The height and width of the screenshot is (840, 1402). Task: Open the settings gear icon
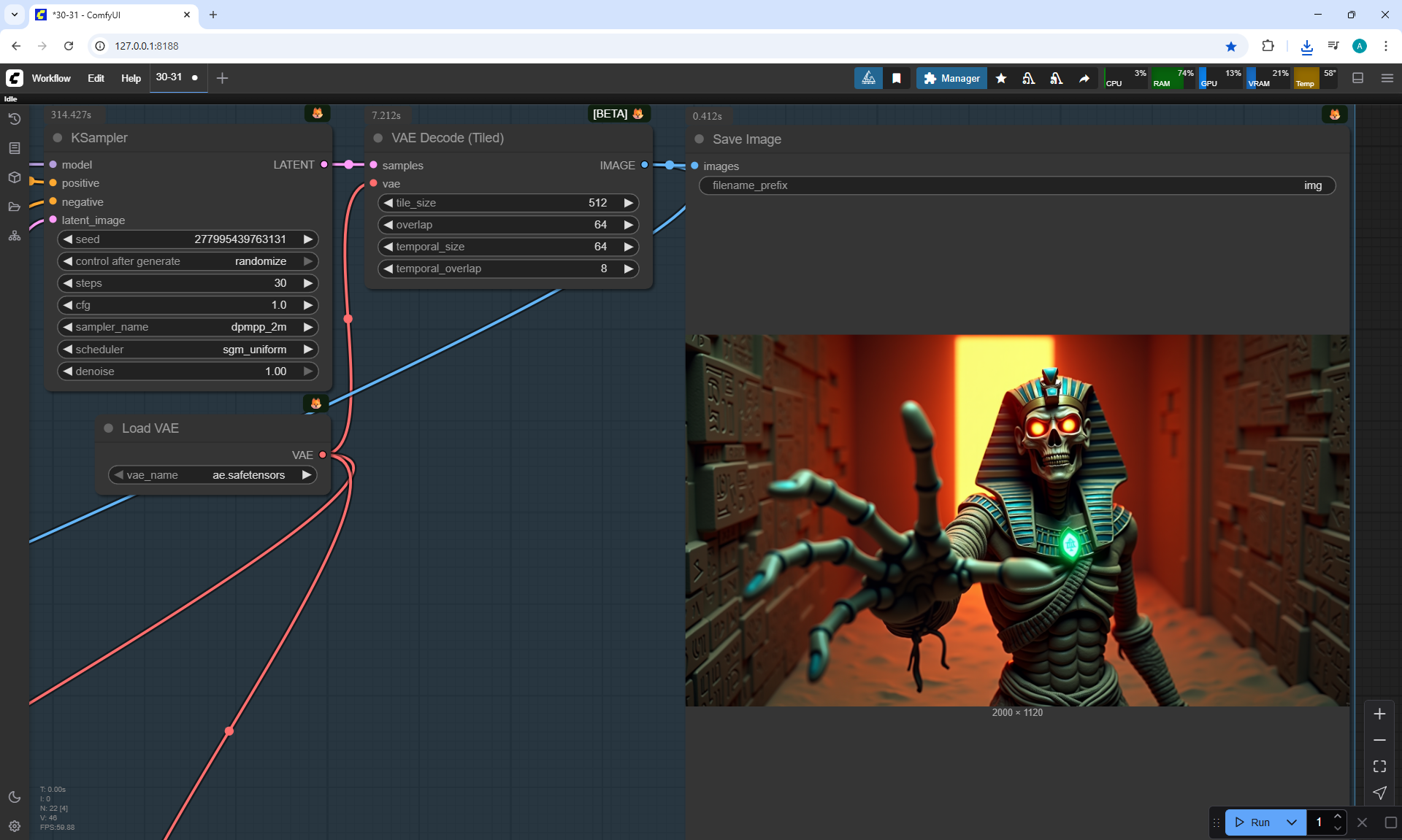pos(15,826)
